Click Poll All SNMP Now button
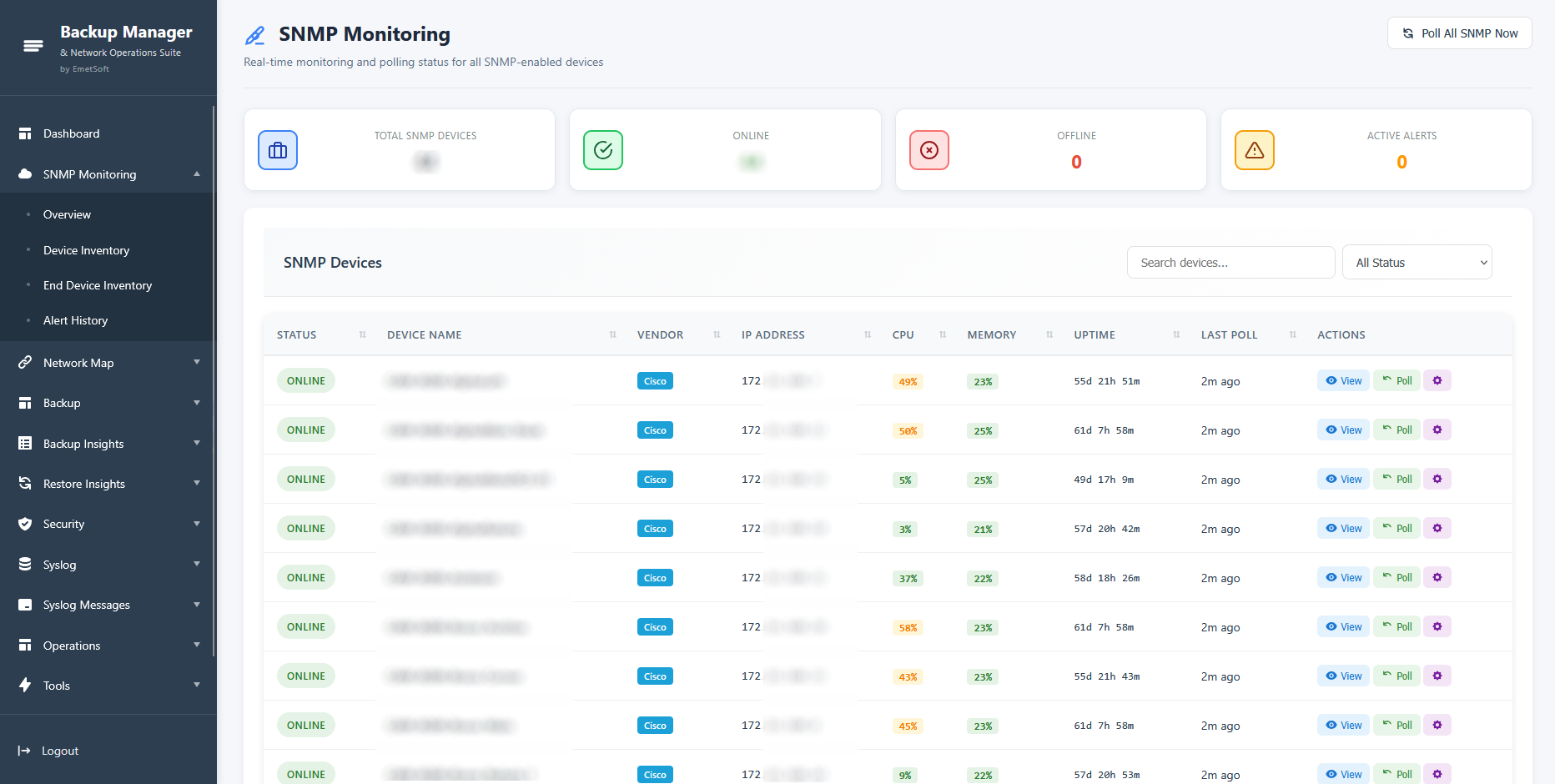1555x784 pixels. click(x=1460, y=33)
